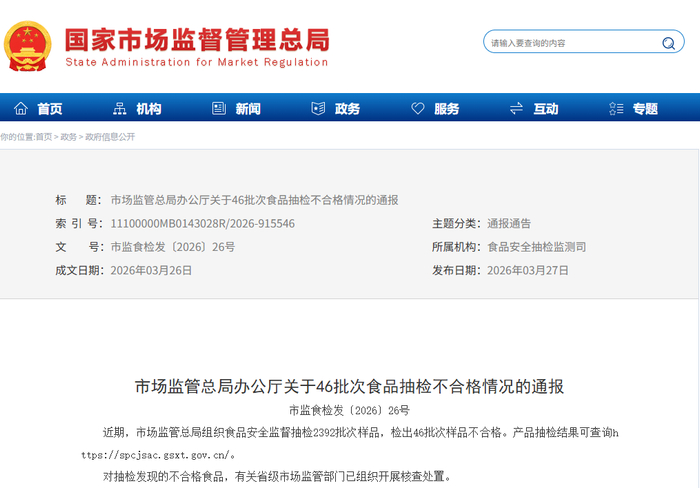The height and width of the screenshot is (488, 700).
Task: Click 市监食检发〔2026〕26号 under the headline
Action: click(x=350, y=410)
